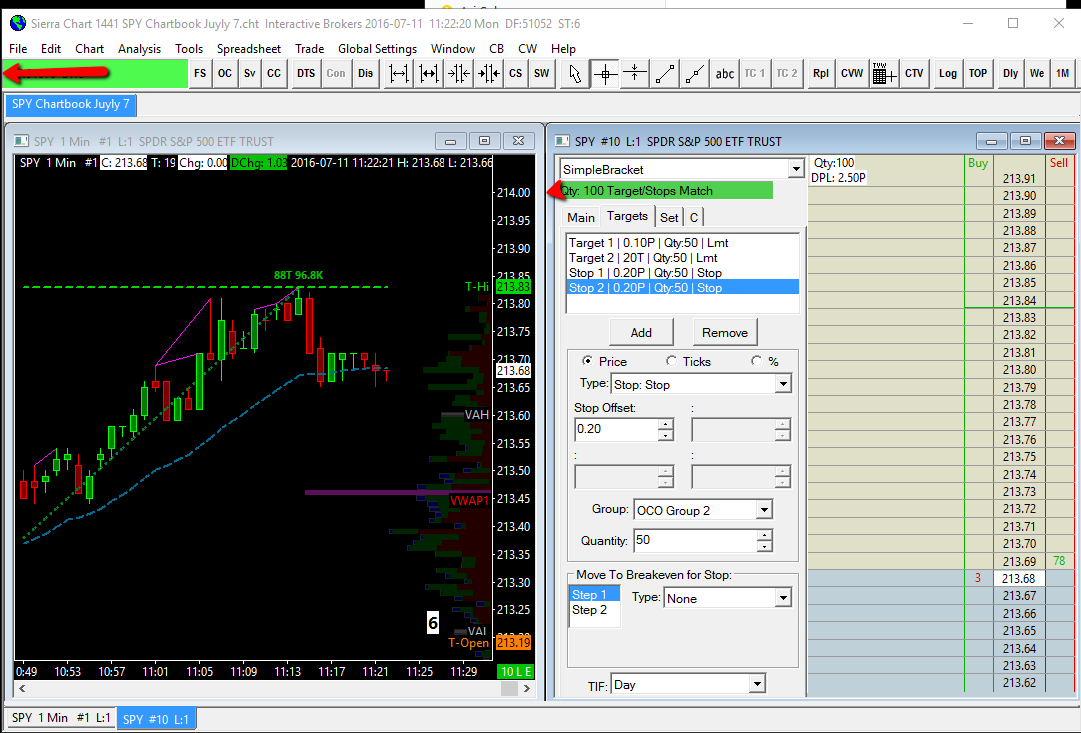Select the Price offset radio button

coord(587,361)
